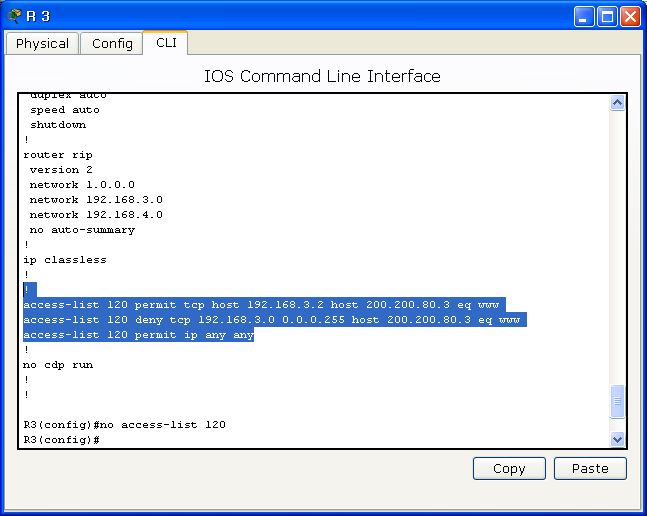Screen dimensions: 647x516
Task: Click the 'network 192.168.3.0' line
Action: click(96, 200)
